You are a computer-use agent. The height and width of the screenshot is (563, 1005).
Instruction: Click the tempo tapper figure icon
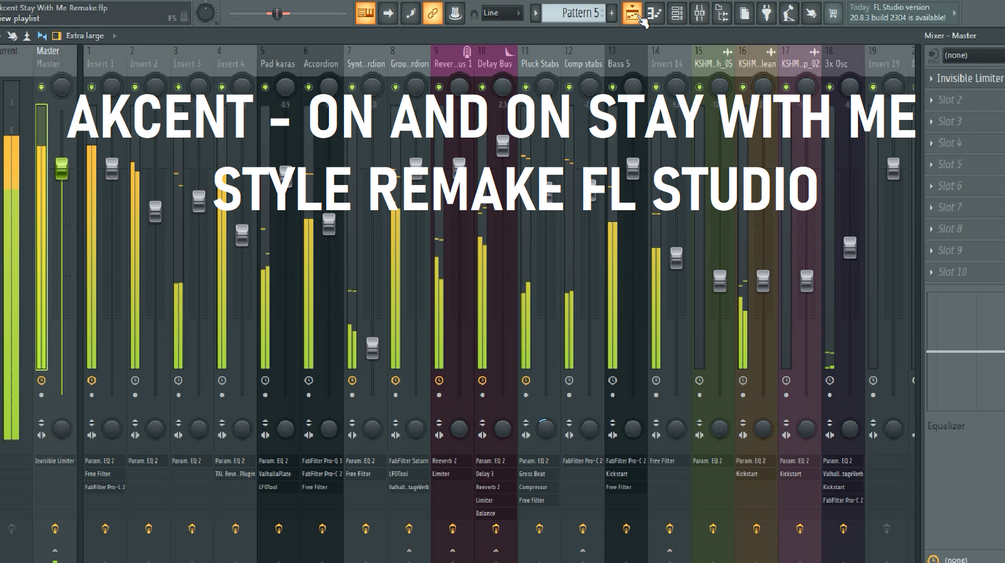(789, 13)
